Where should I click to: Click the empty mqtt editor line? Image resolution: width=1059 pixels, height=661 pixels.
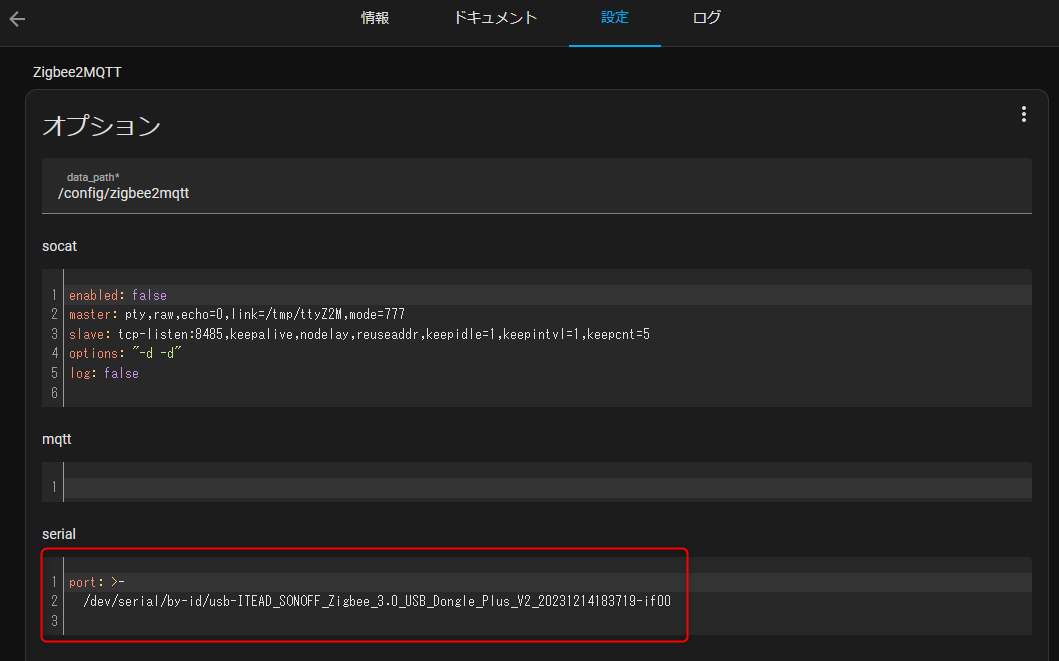(548, 486)
